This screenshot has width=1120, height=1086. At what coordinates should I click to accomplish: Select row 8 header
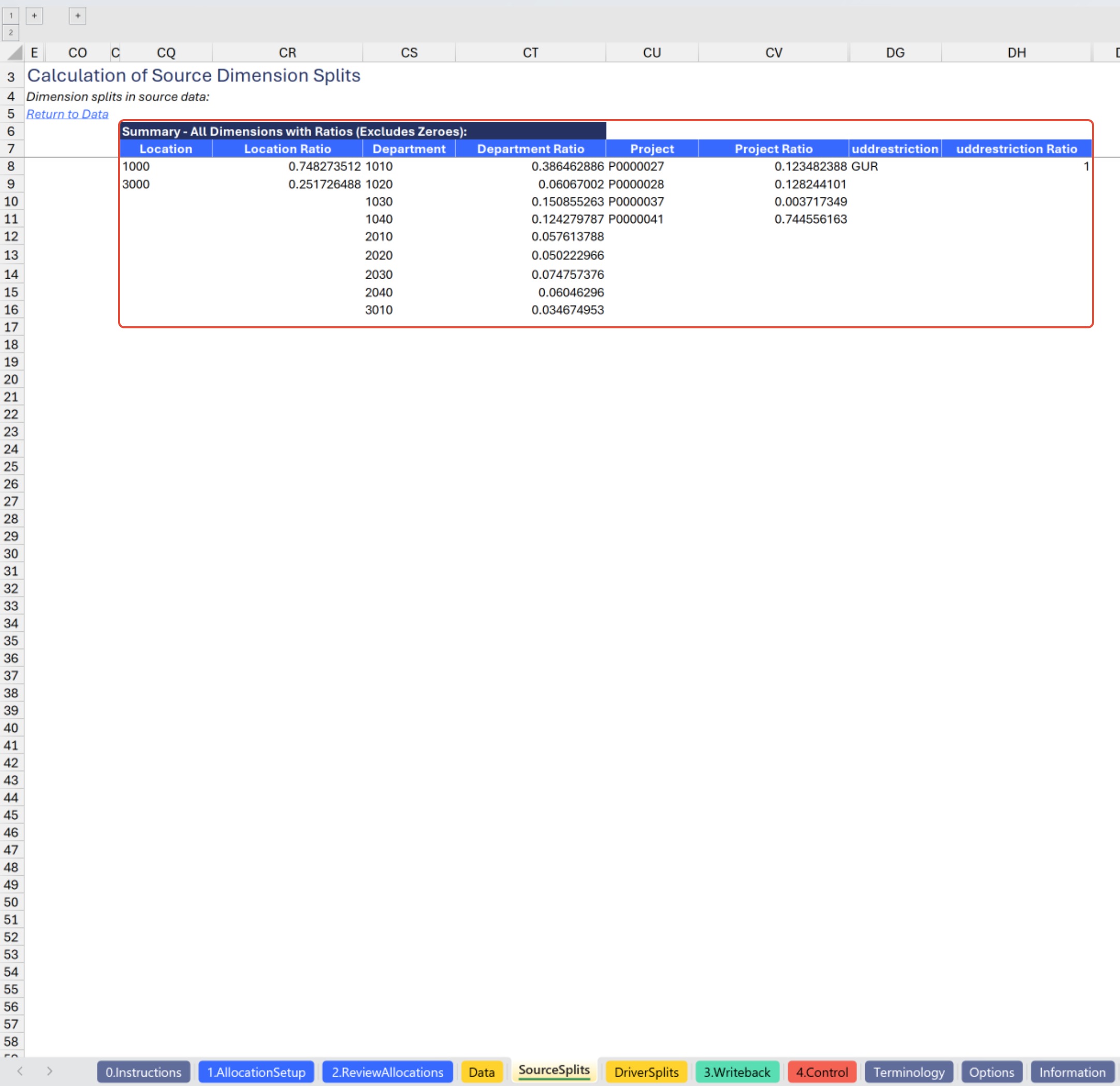[x=11, y=166]
